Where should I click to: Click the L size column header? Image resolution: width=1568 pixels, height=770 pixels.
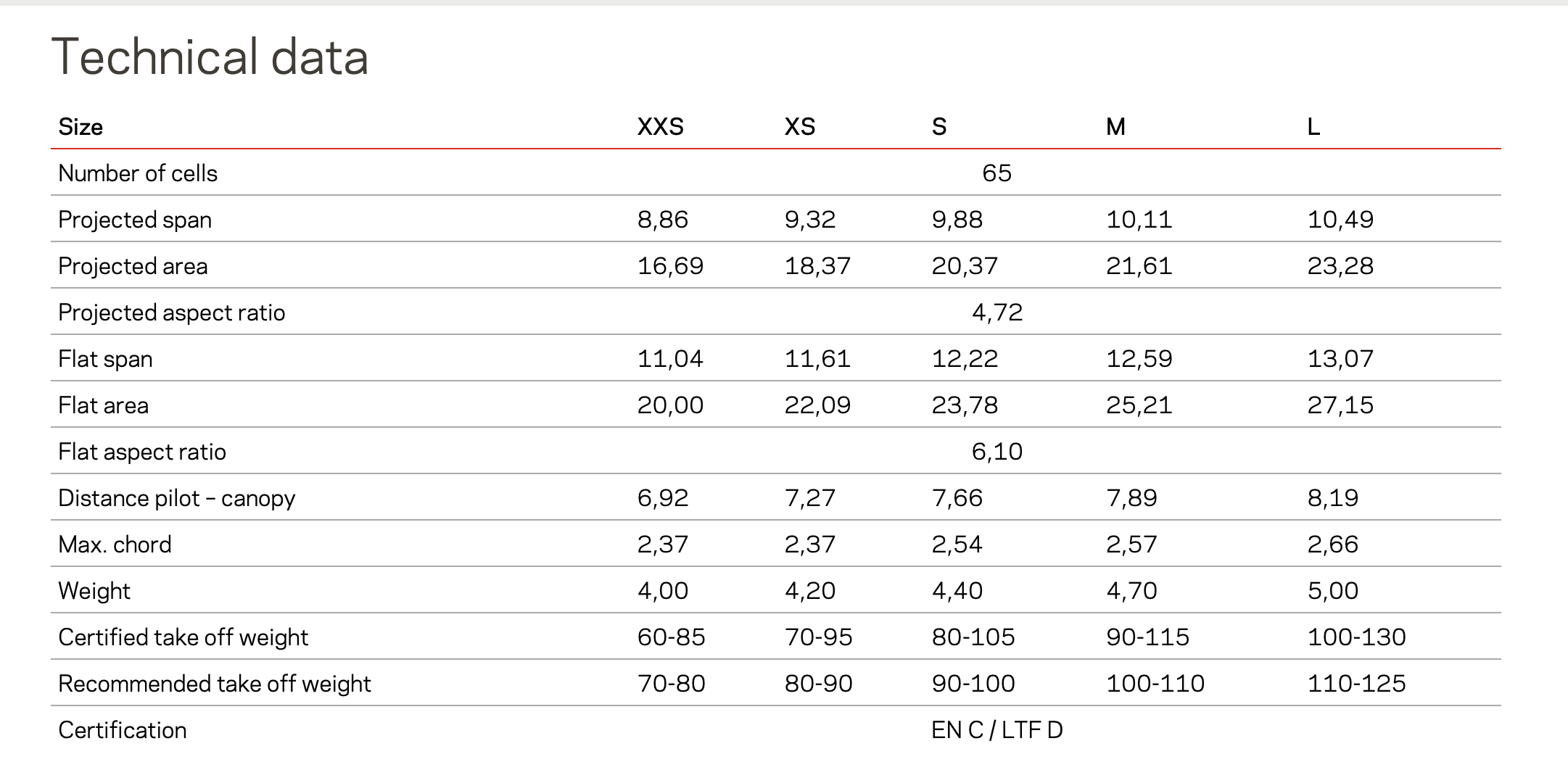[x=1313, y=127]
